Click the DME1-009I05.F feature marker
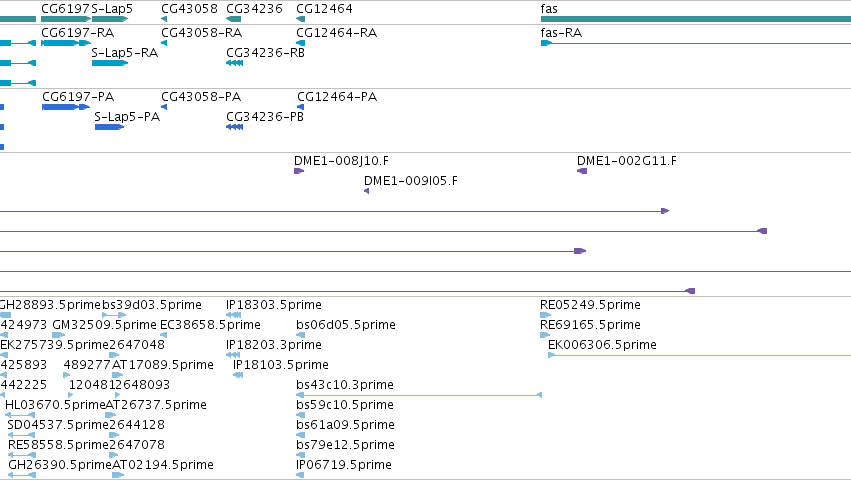The height and width of the screenshot is (480, 851). point(366,191)
